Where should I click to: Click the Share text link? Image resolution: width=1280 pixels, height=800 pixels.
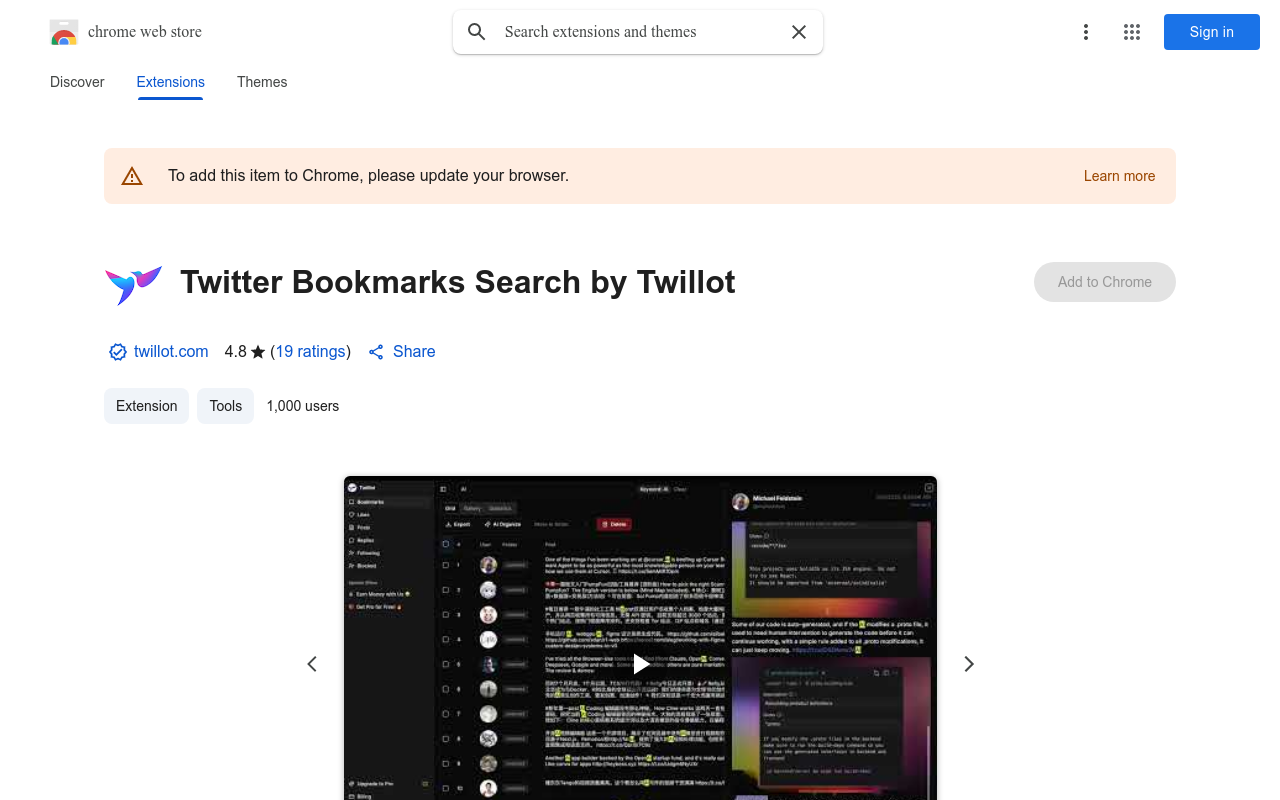pyautogui.click(x=414, y=352)
